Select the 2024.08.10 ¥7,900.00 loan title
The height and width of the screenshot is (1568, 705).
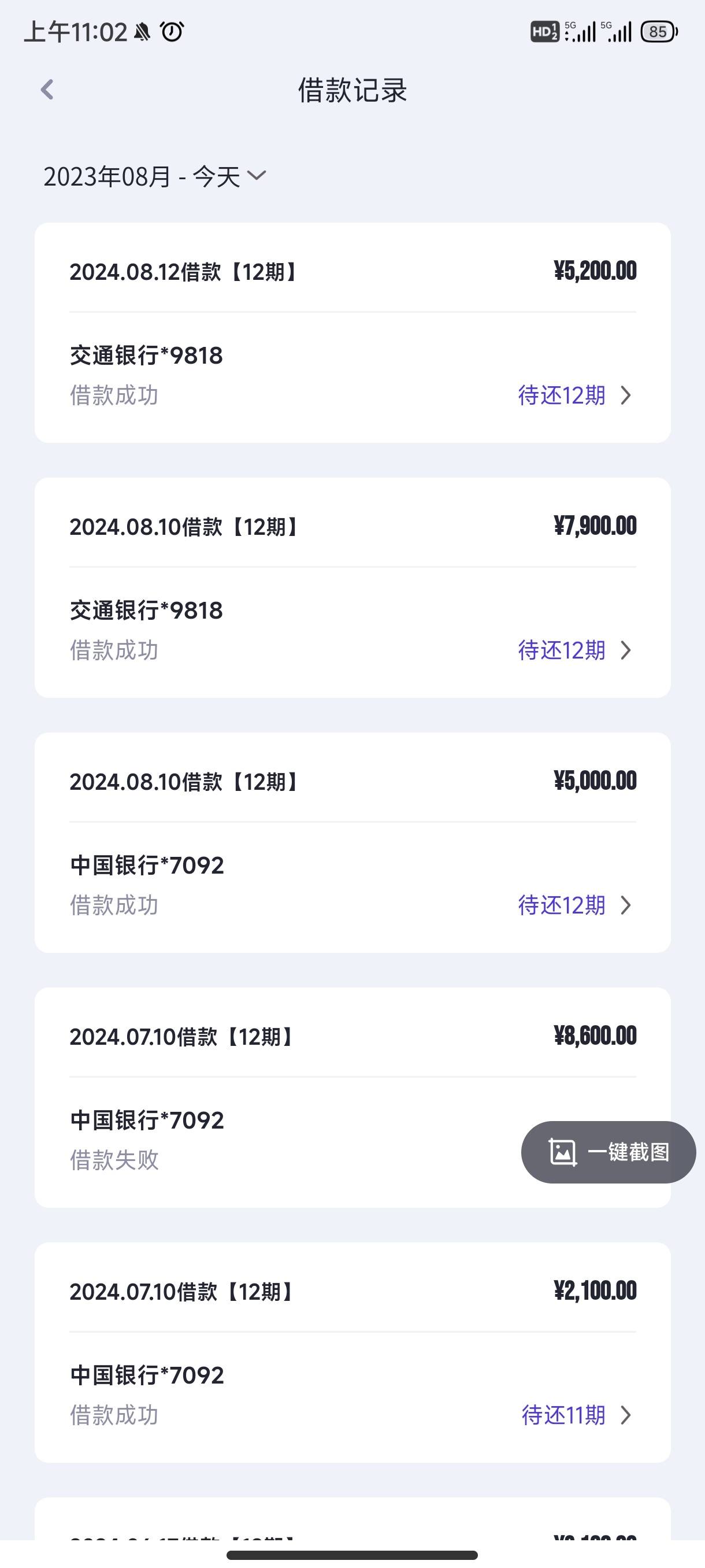(184, 527)
